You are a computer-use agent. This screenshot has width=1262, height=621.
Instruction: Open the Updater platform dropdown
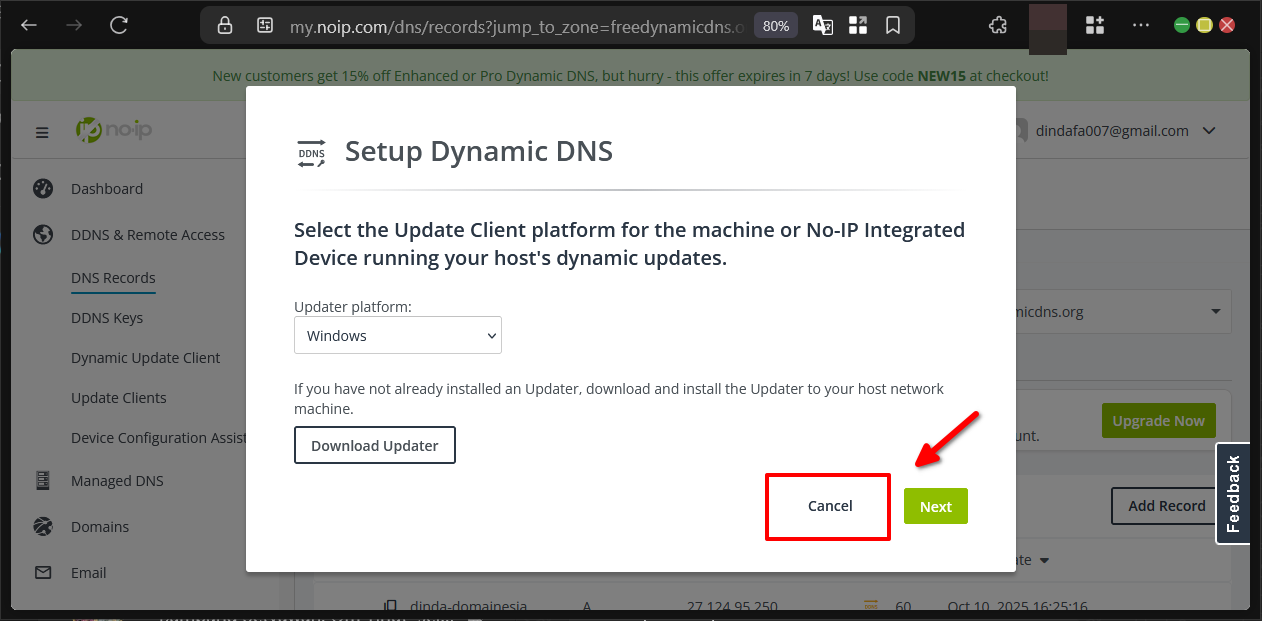pyautogui.click(x=397, y=335)
